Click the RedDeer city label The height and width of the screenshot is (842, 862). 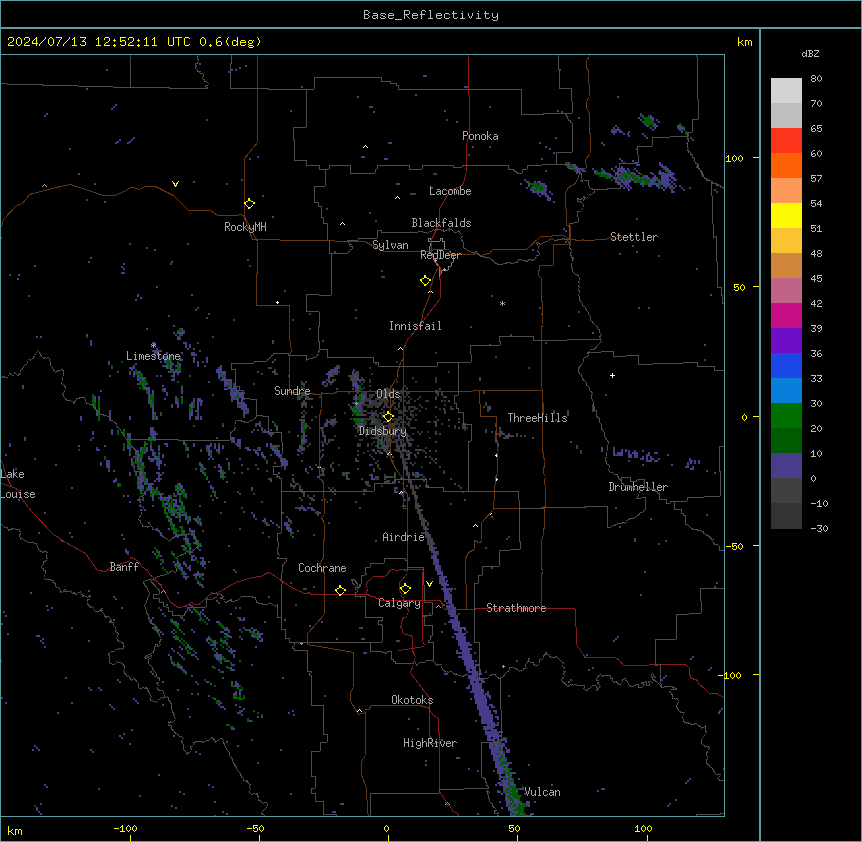[440, 255]
